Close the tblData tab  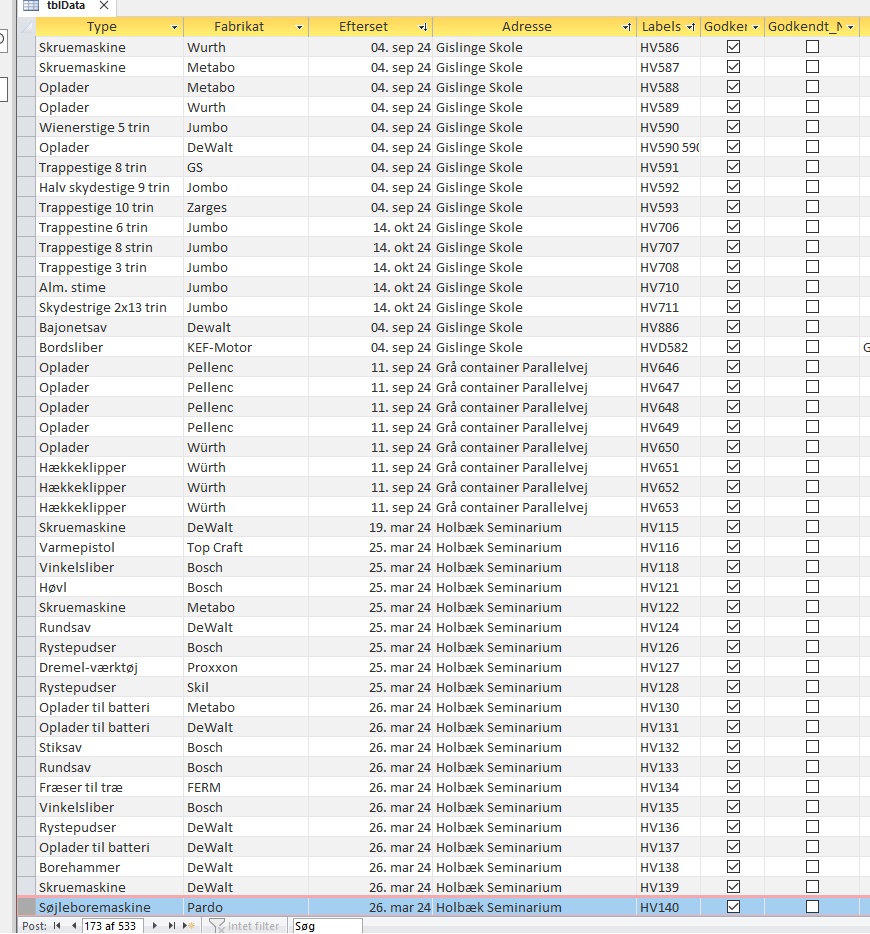(104, 5)
